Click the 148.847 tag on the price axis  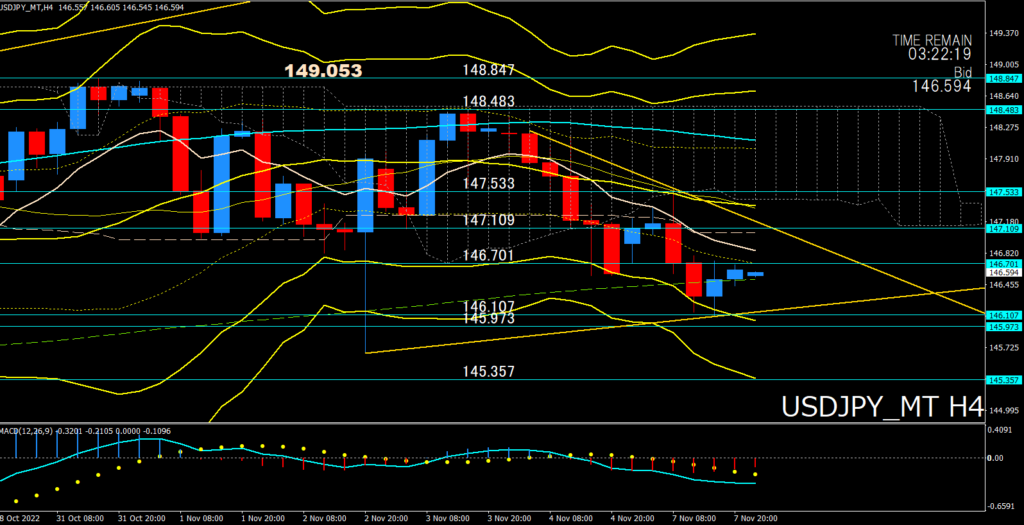click(x=1004, y=78)
